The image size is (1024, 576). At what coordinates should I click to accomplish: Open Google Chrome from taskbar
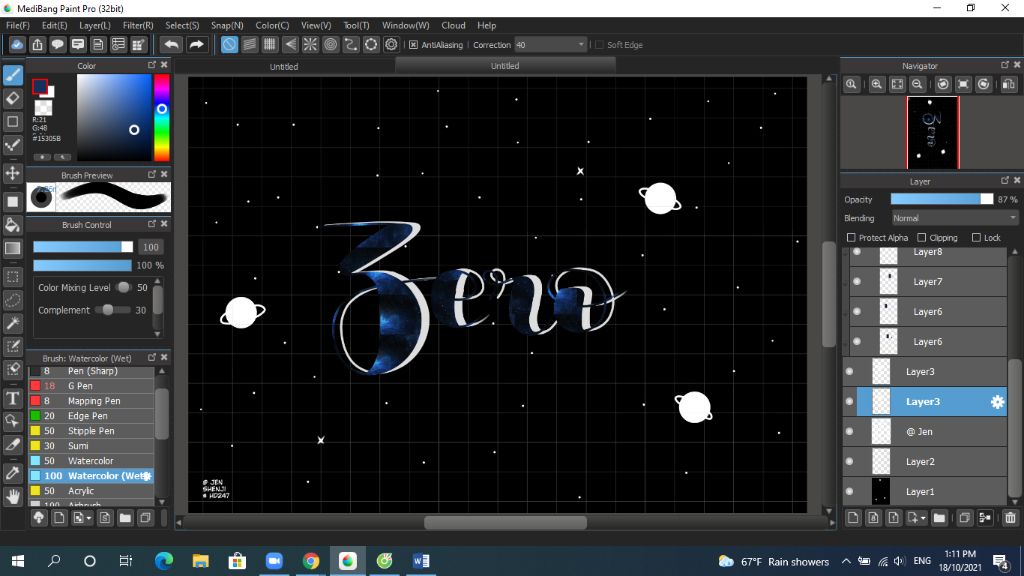pyautogui.click(x=311, y=561)
